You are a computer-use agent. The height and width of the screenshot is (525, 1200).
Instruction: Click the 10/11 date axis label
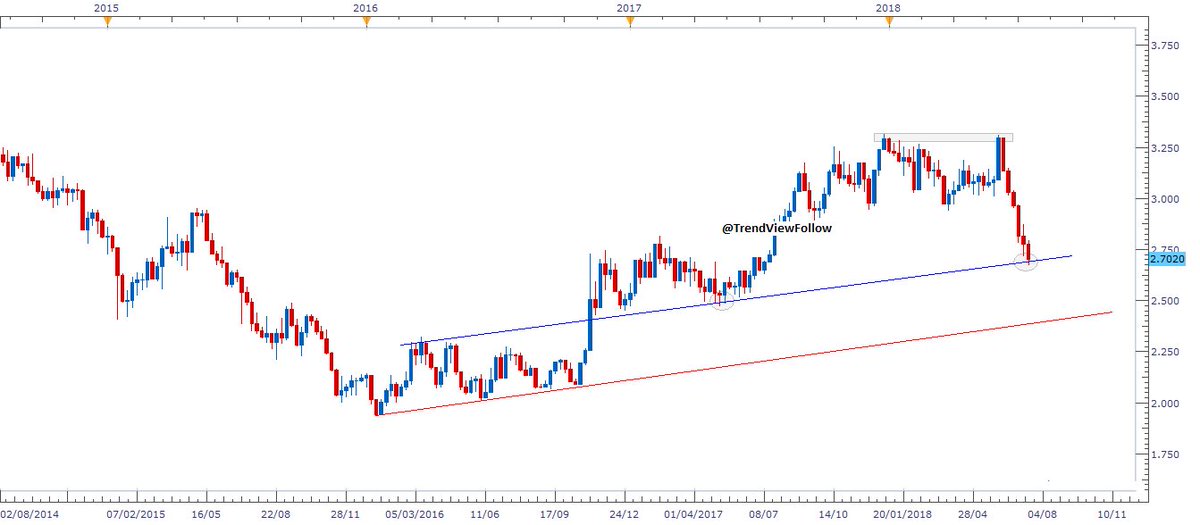point(1112,514)
